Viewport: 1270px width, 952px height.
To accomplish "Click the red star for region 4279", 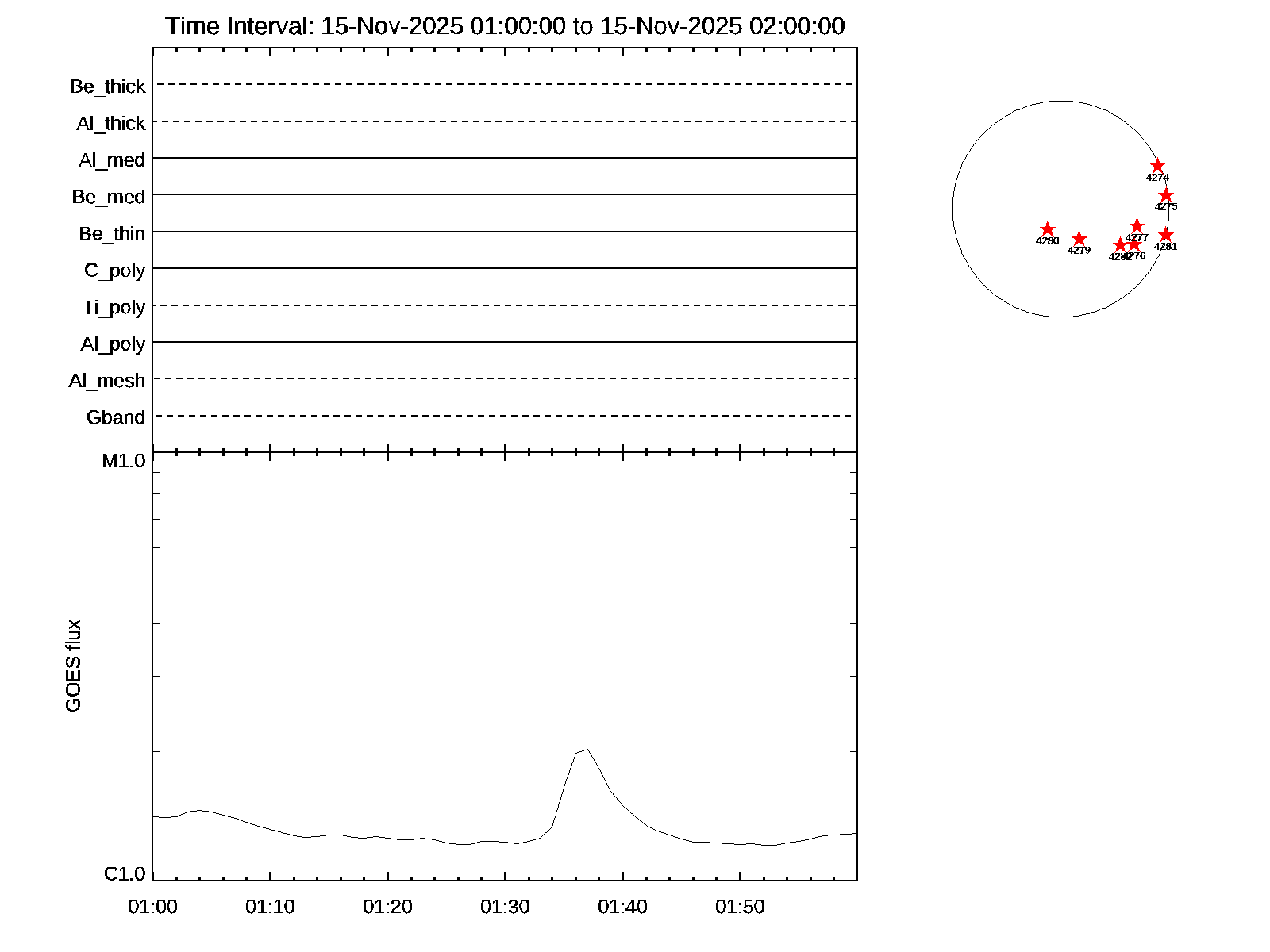I will tap(1079, 239).
